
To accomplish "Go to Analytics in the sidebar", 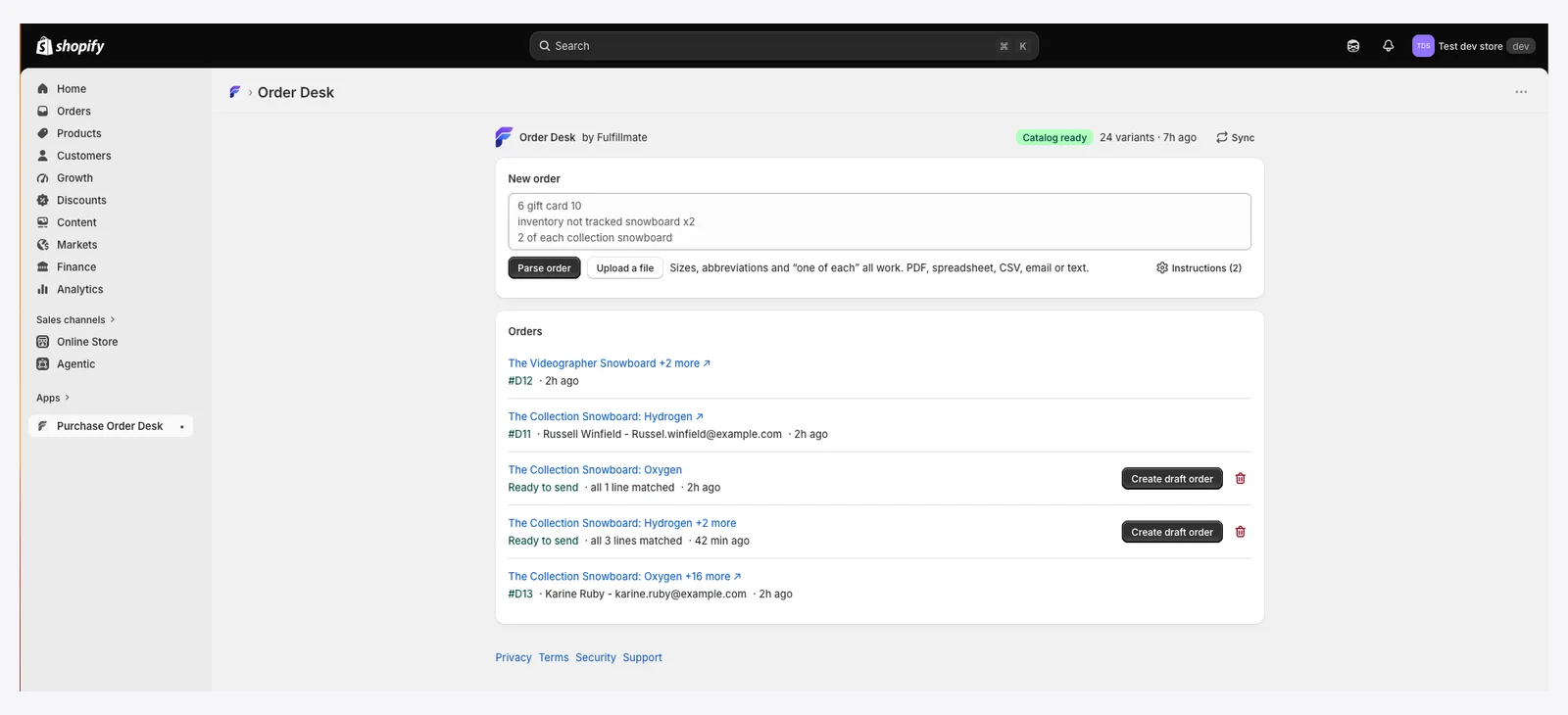I will coord(79,289).
